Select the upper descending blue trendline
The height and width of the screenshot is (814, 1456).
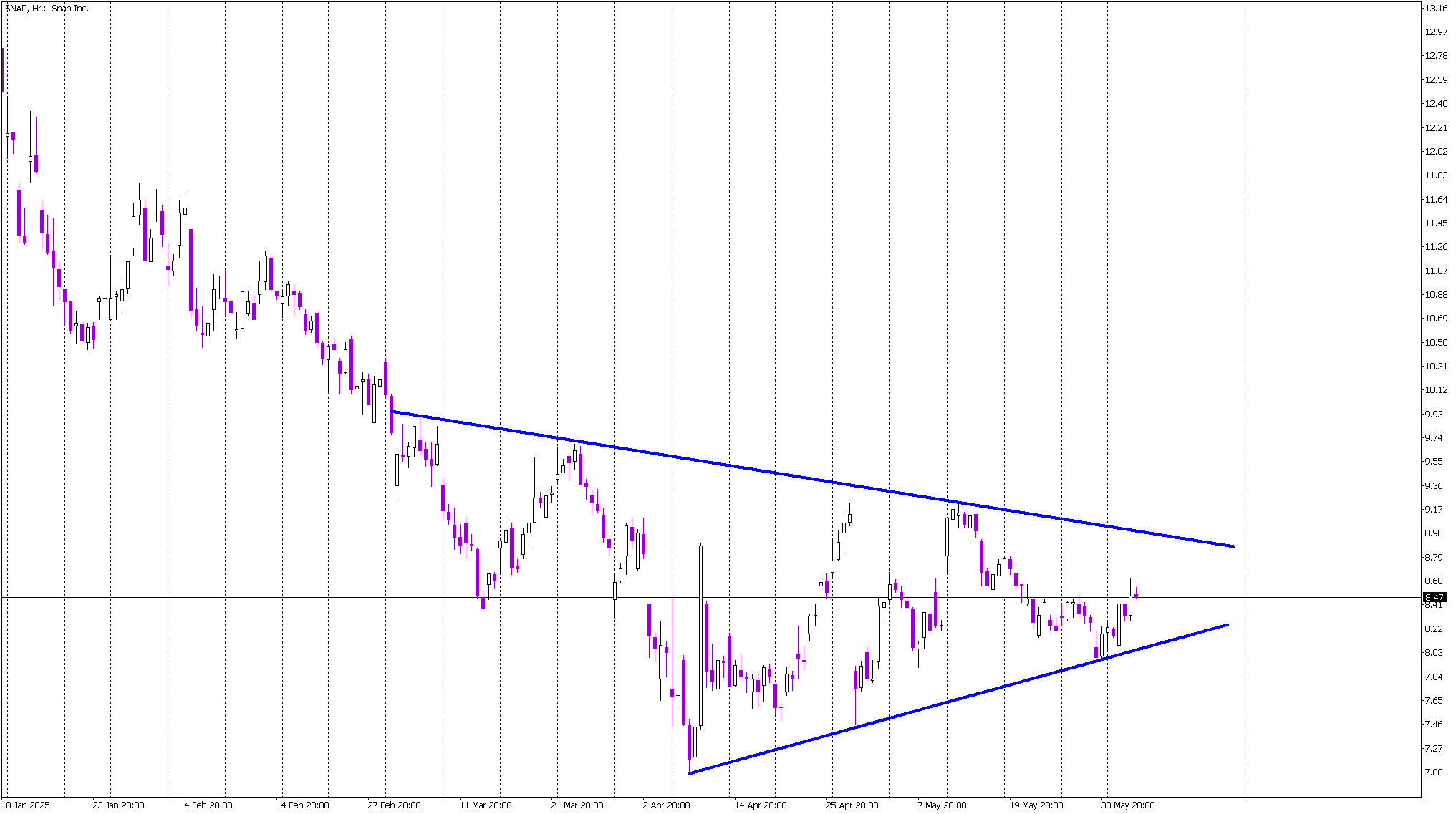(813, 479)
